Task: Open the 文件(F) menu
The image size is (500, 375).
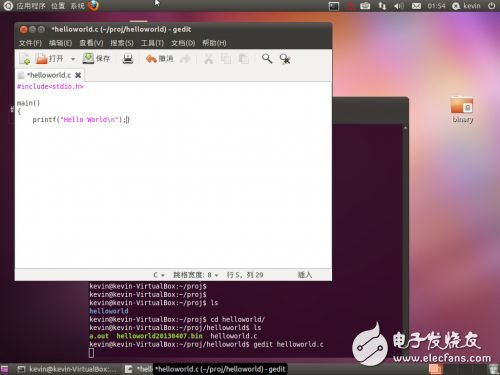Action: coord(30,43)
